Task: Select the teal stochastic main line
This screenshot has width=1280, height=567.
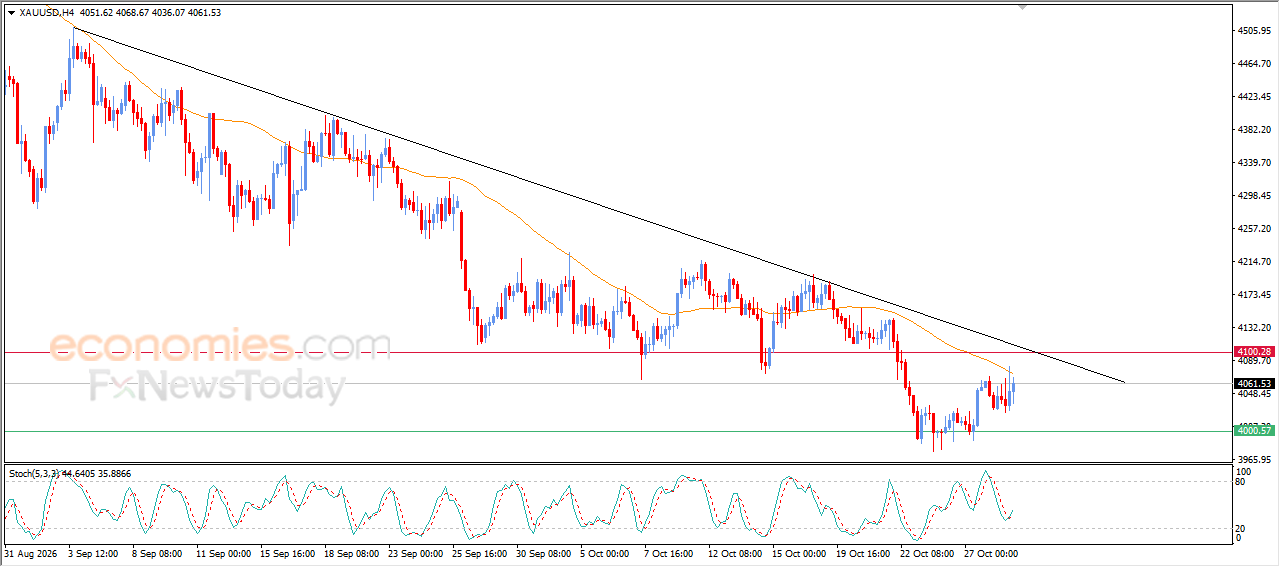Action: click(500, 503)
